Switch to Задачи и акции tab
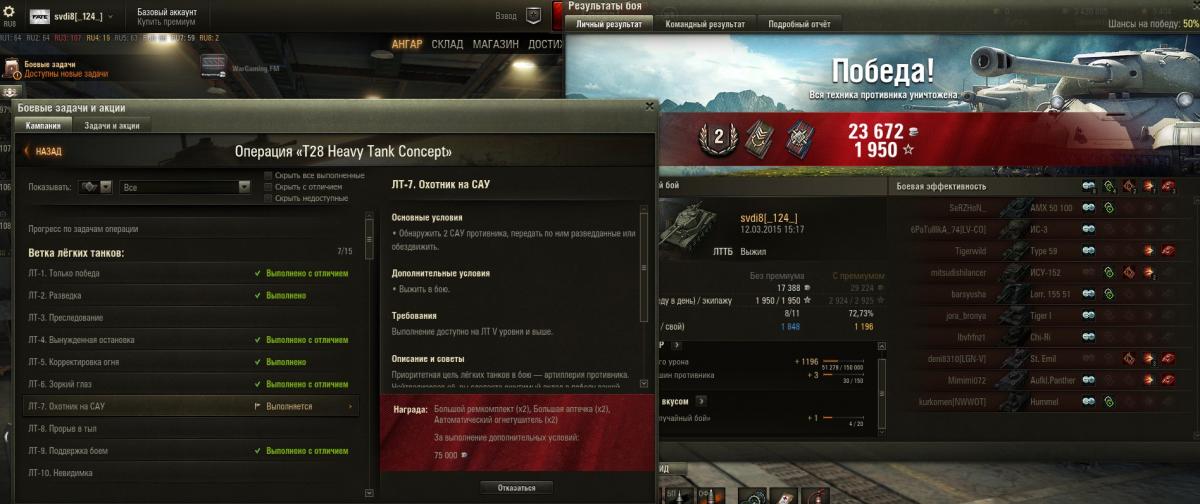 point(112,125)
